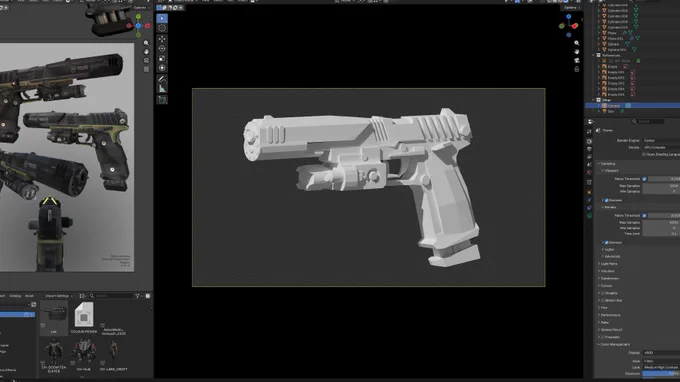The image size is (680, 382).
Task: Expand the Light Paths panel
Action: [608, 264]
